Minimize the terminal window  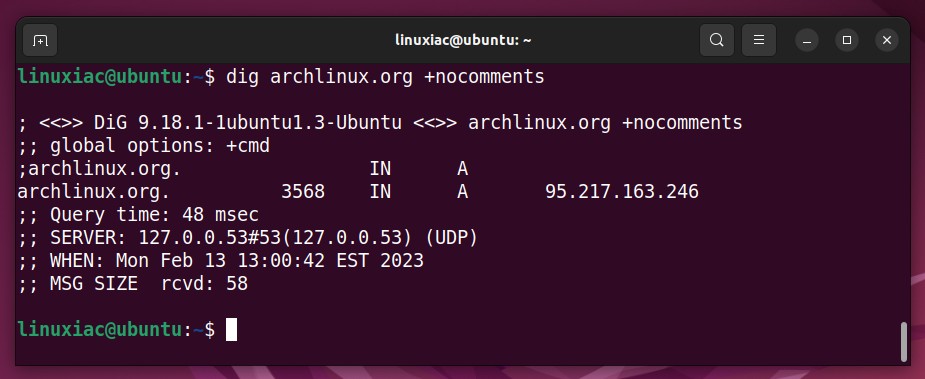[807, 40]
